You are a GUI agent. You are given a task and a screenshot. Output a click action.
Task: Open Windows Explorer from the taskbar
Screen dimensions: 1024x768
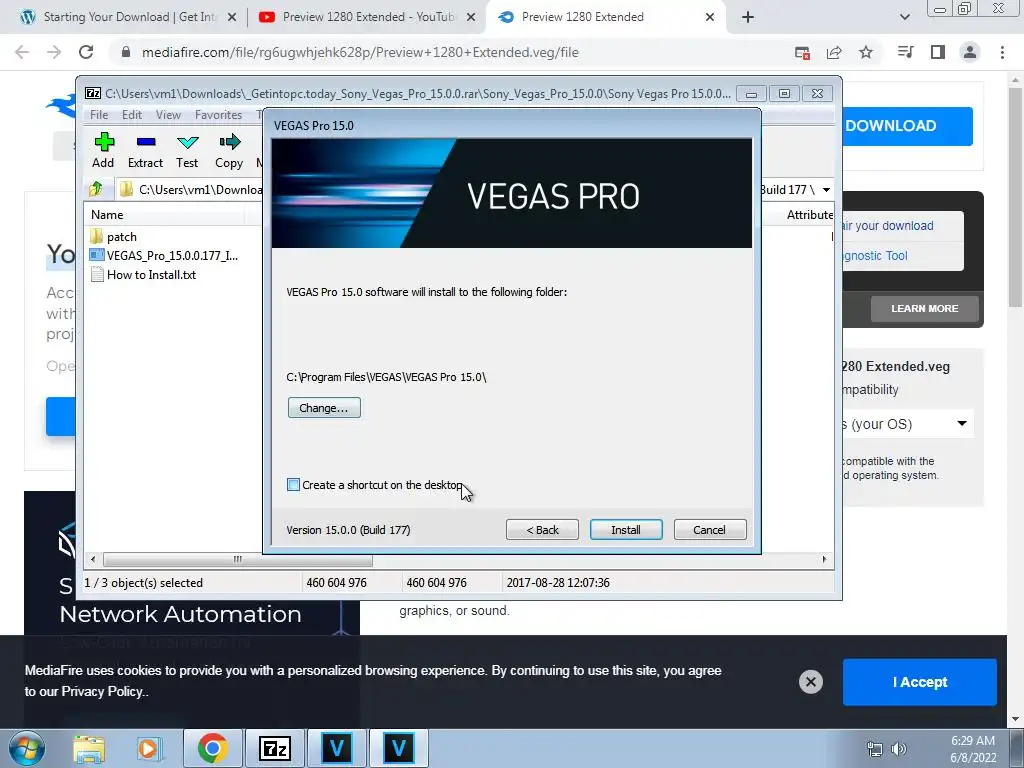[89, 748]
